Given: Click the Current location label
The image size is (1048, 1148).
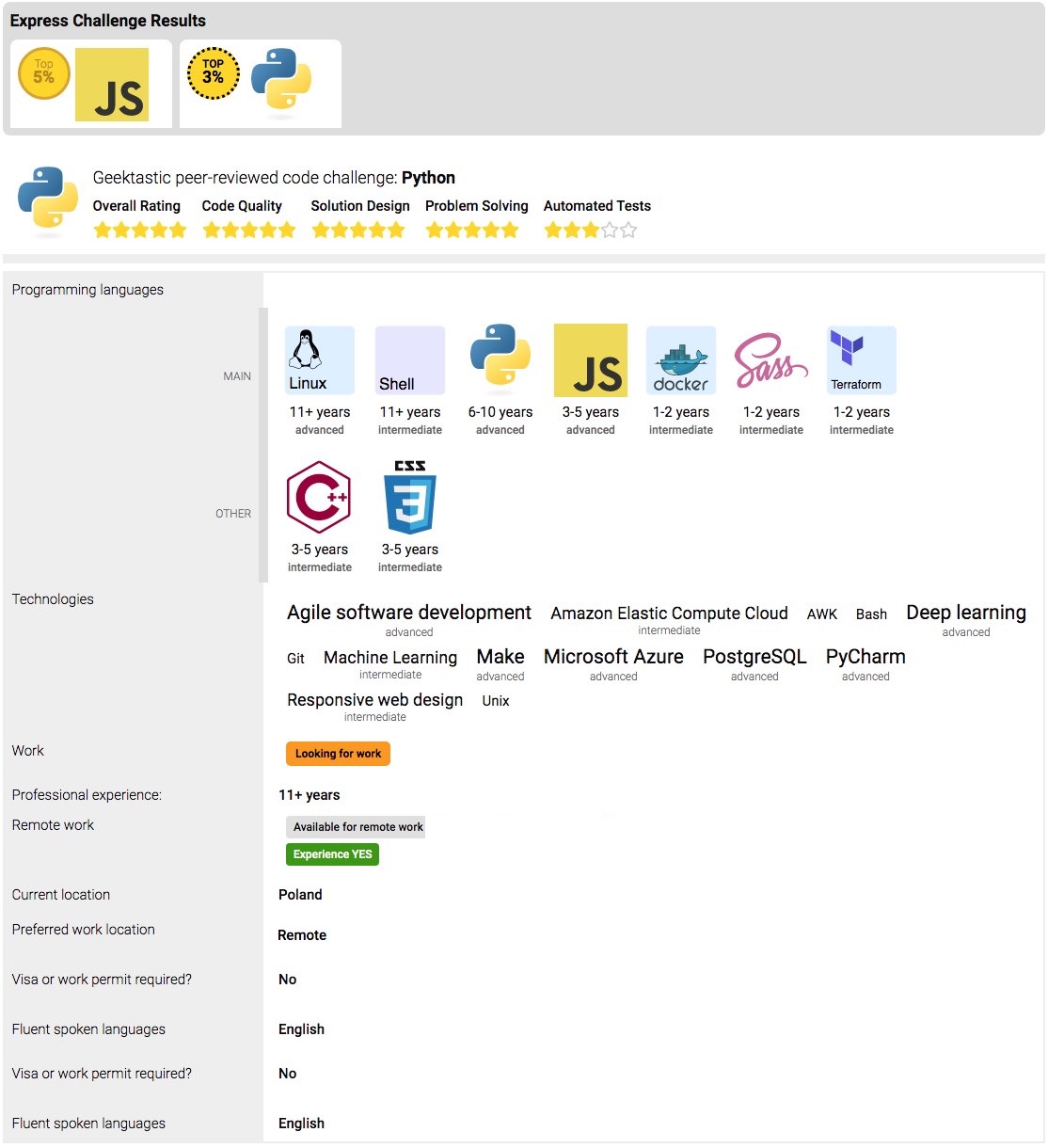Looking at the screenshot, I should 61,895.
